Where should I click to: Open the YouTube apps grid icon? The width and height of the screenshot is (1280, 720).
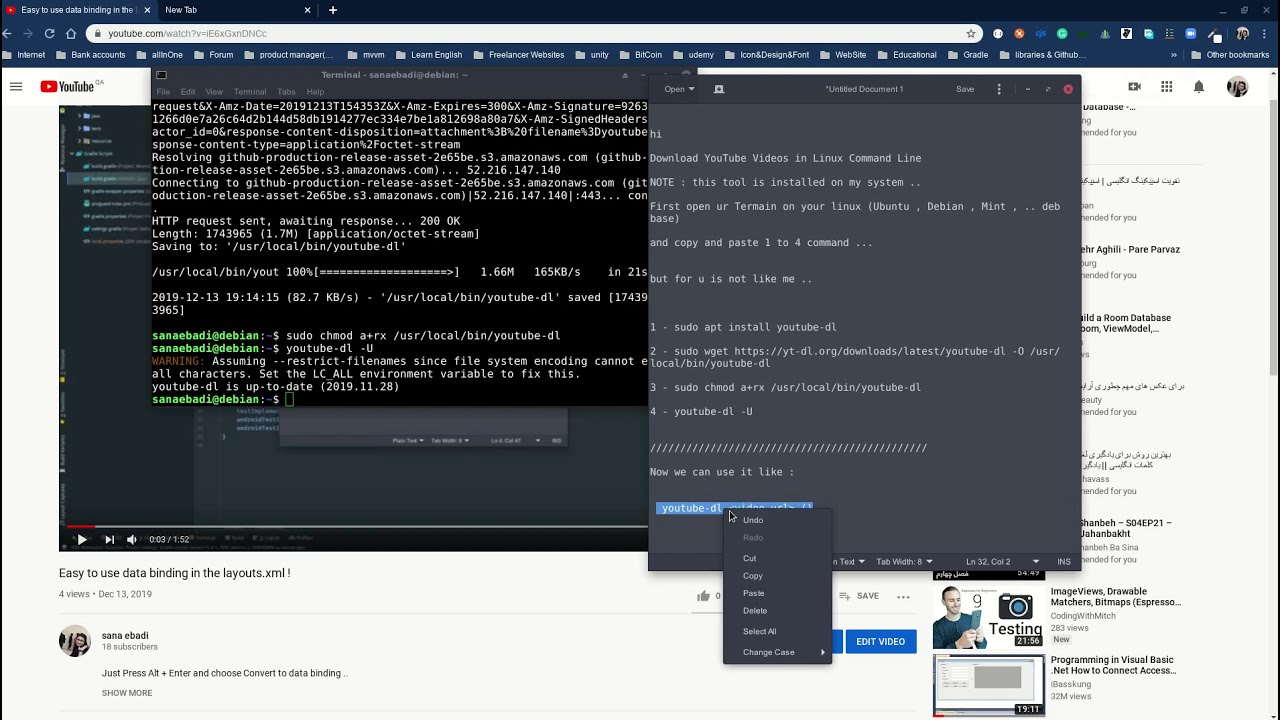click(1166, 87)
